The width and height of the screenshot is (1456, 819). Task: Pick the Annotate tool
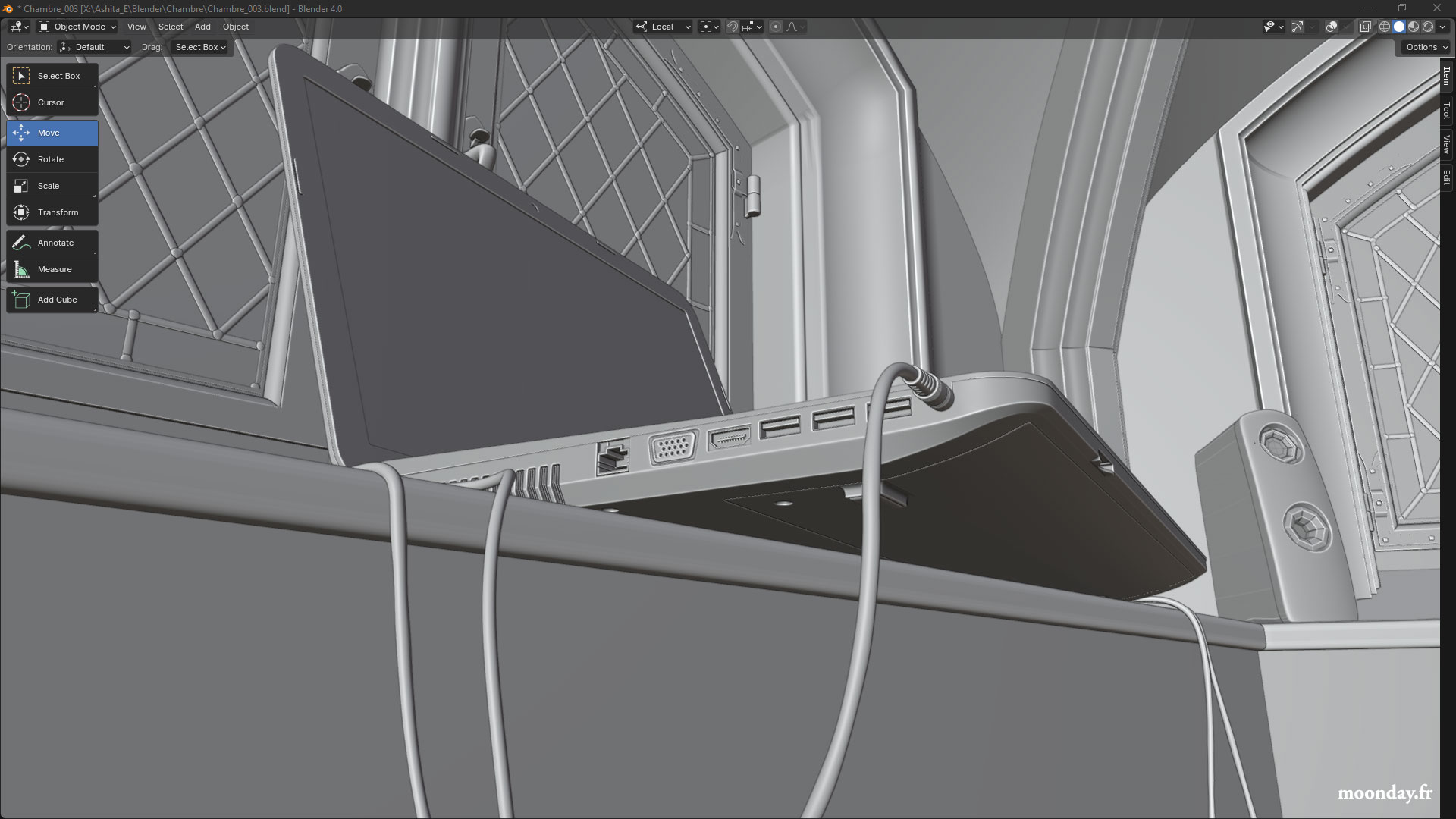click(x=55, y=243)
